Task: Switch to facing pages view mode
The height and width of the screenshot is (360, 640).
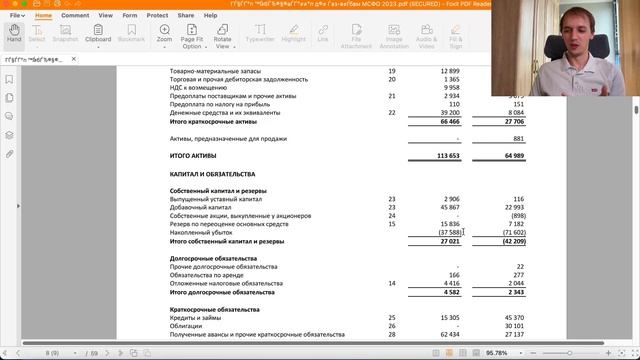Action: 462,353
